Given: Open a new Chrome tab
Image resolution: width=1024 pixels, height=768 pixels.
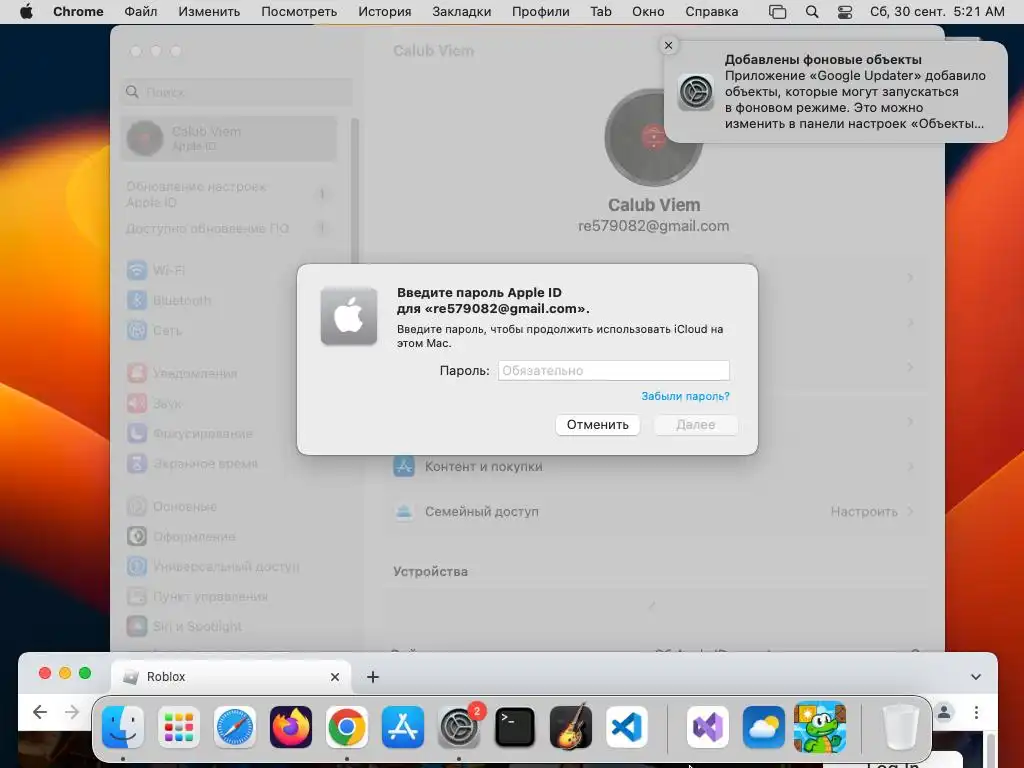Looking at the screenshot, I should coord(373,677).
